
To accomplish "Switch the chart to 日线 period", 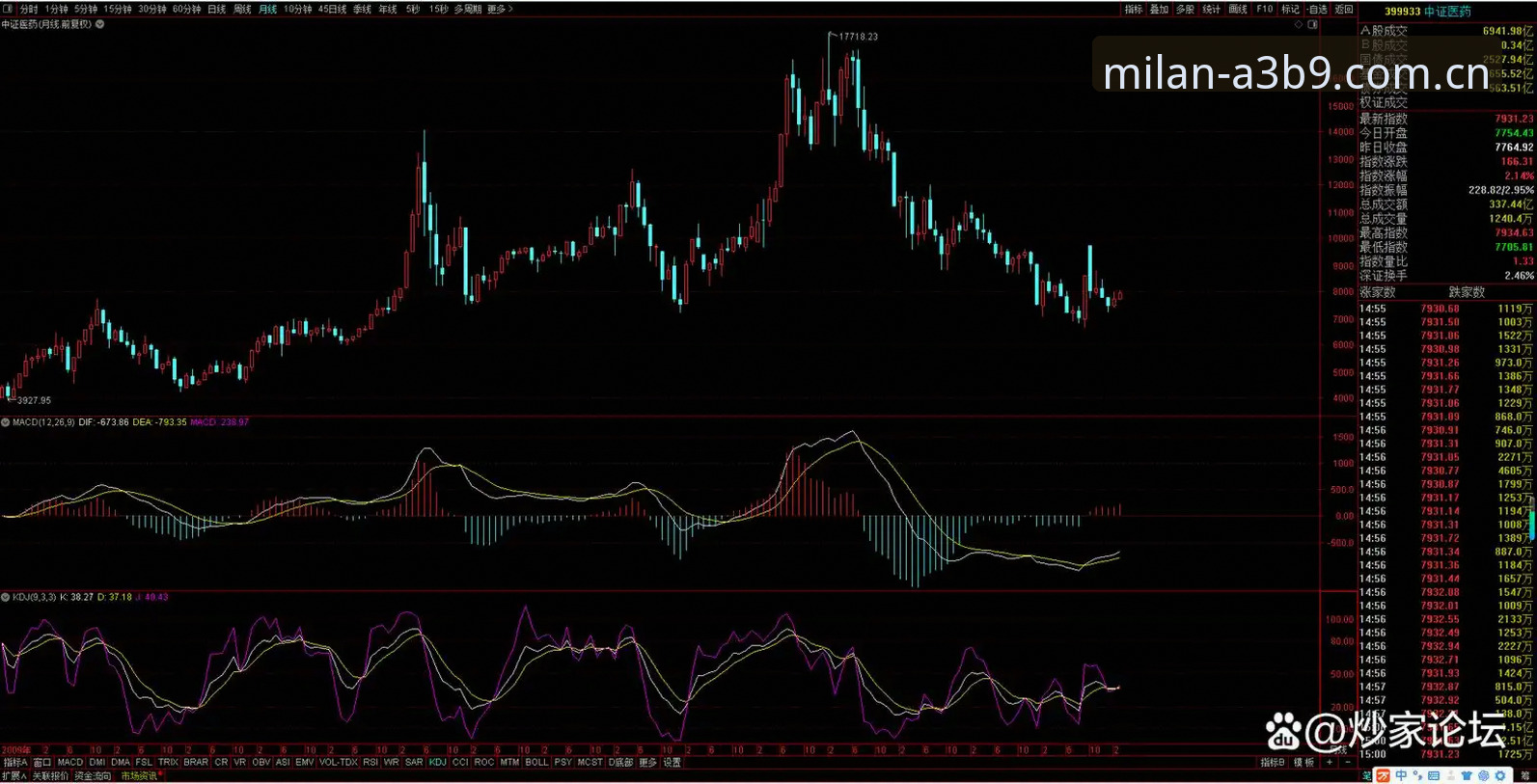I will pyautogui.click(x=217, y=9).
